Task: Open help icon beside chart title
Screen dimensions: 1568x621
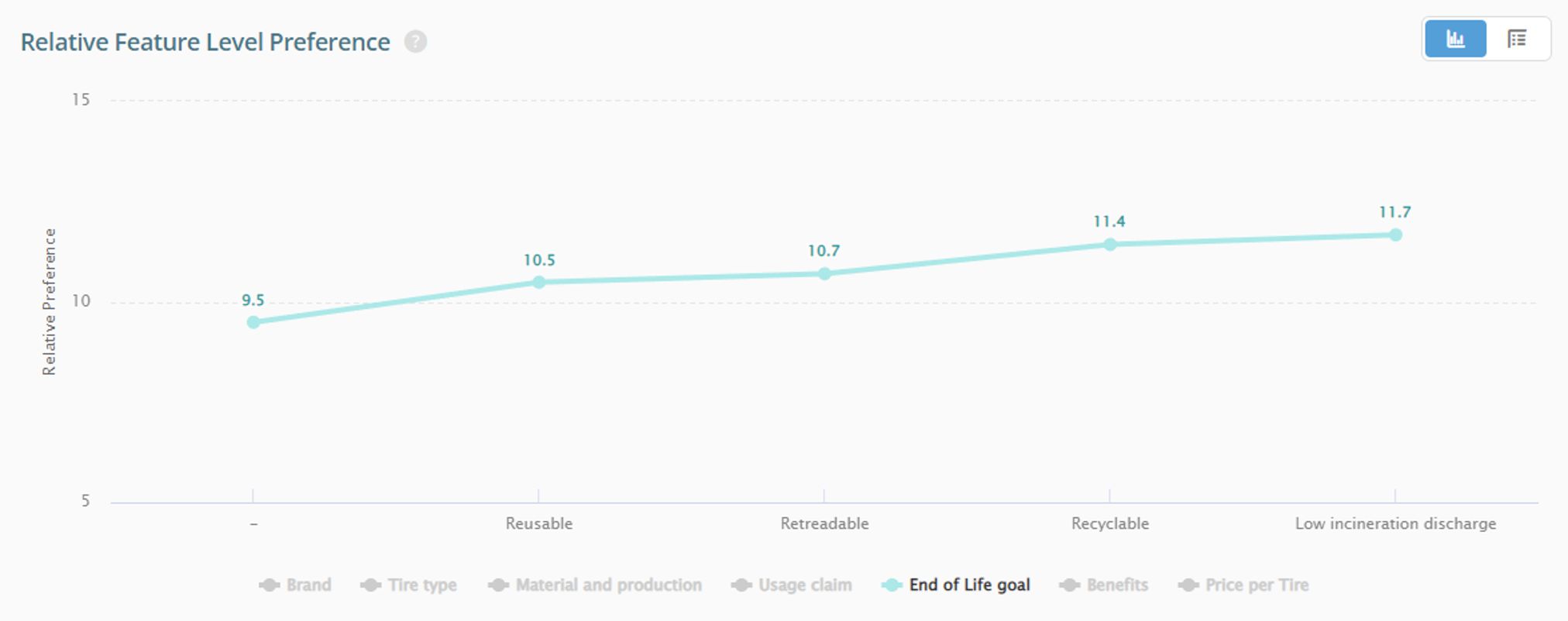Action: 415,42
